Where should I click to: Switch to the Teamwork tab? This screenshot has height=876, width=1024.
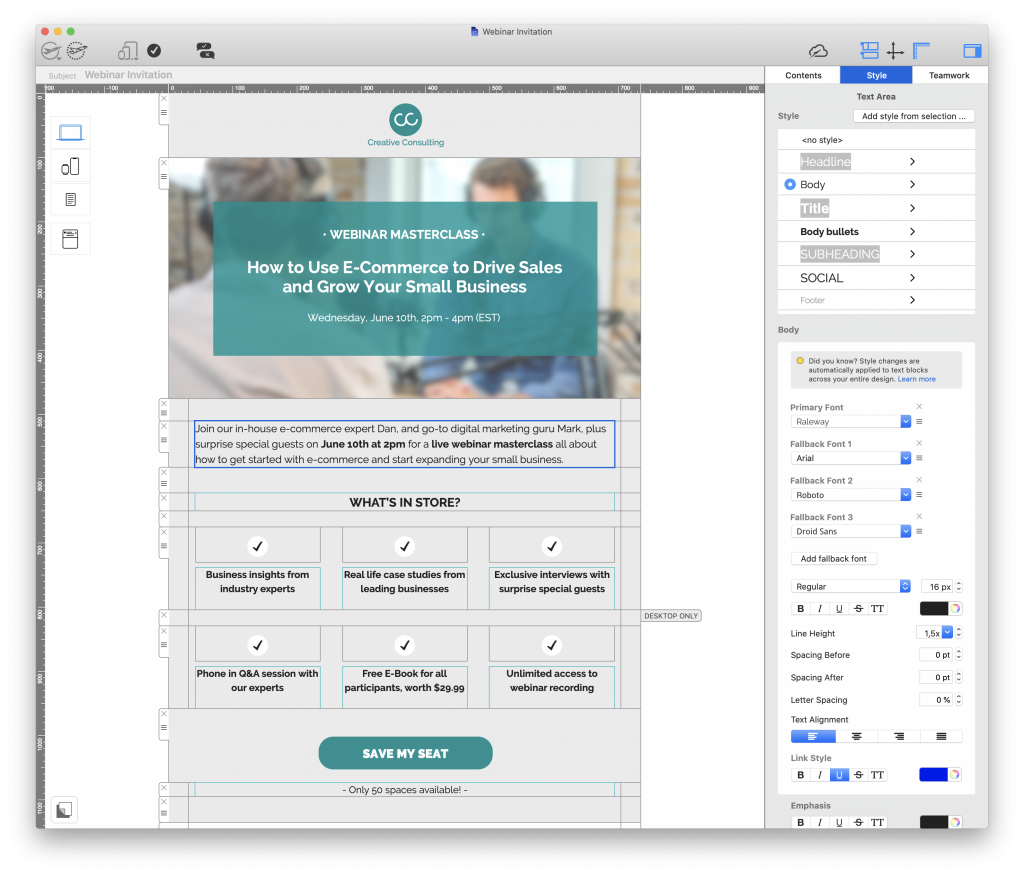pyautogui.click(x=949, y=75)
